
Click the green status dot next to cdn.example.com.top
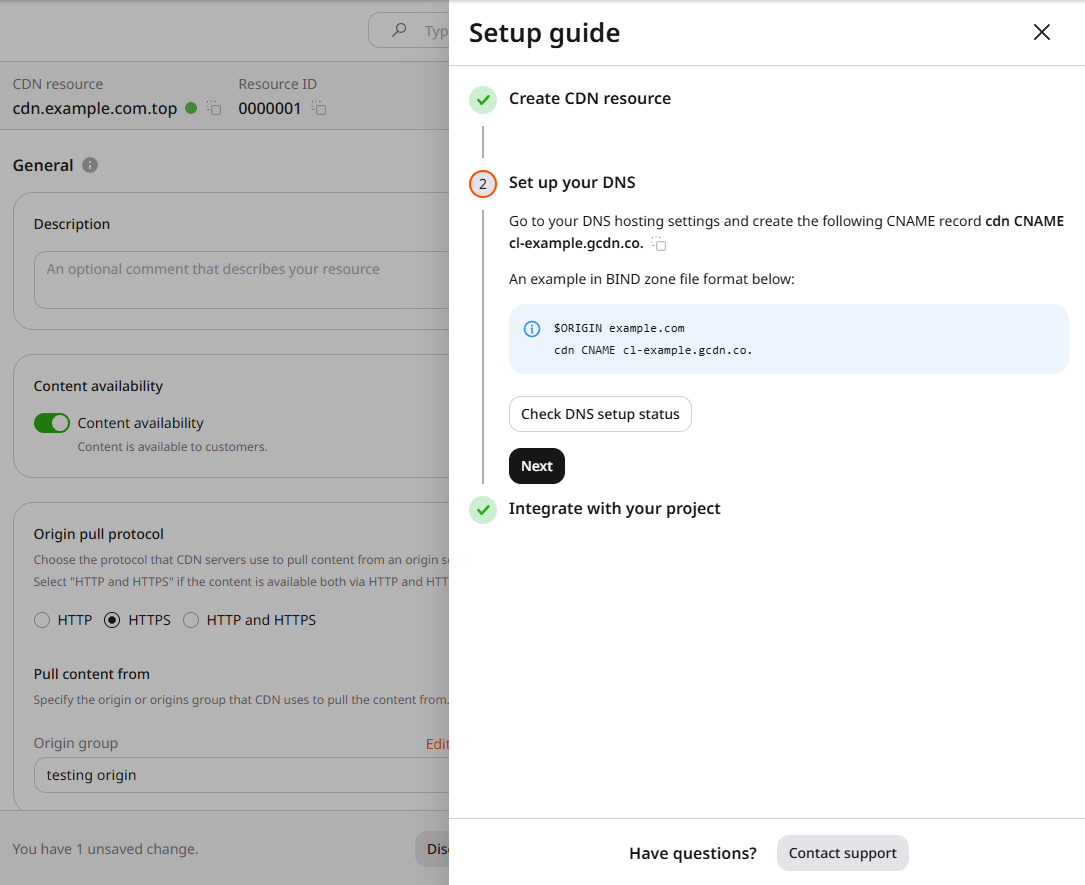192,108
